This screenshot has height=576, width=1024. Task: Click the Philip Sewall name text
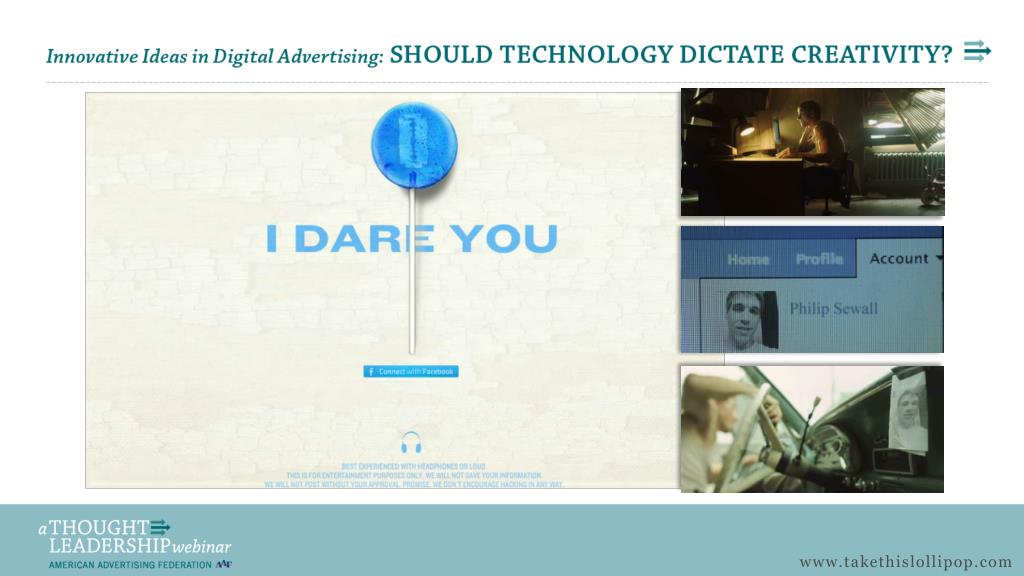833,308
